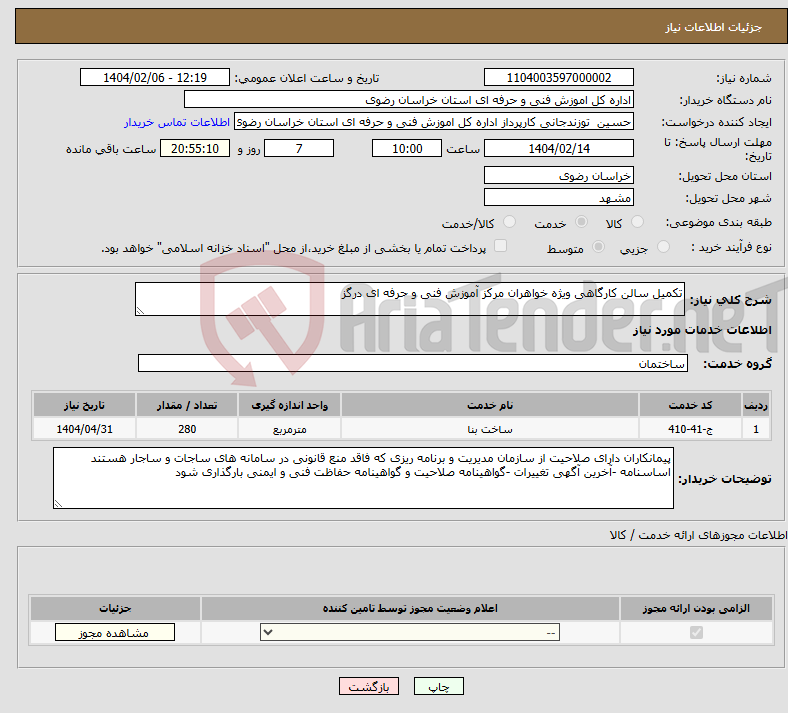Click the مشاهده مجوز button
The width and height of the screenshot is (788, 713).
click(x=115, y=632)
